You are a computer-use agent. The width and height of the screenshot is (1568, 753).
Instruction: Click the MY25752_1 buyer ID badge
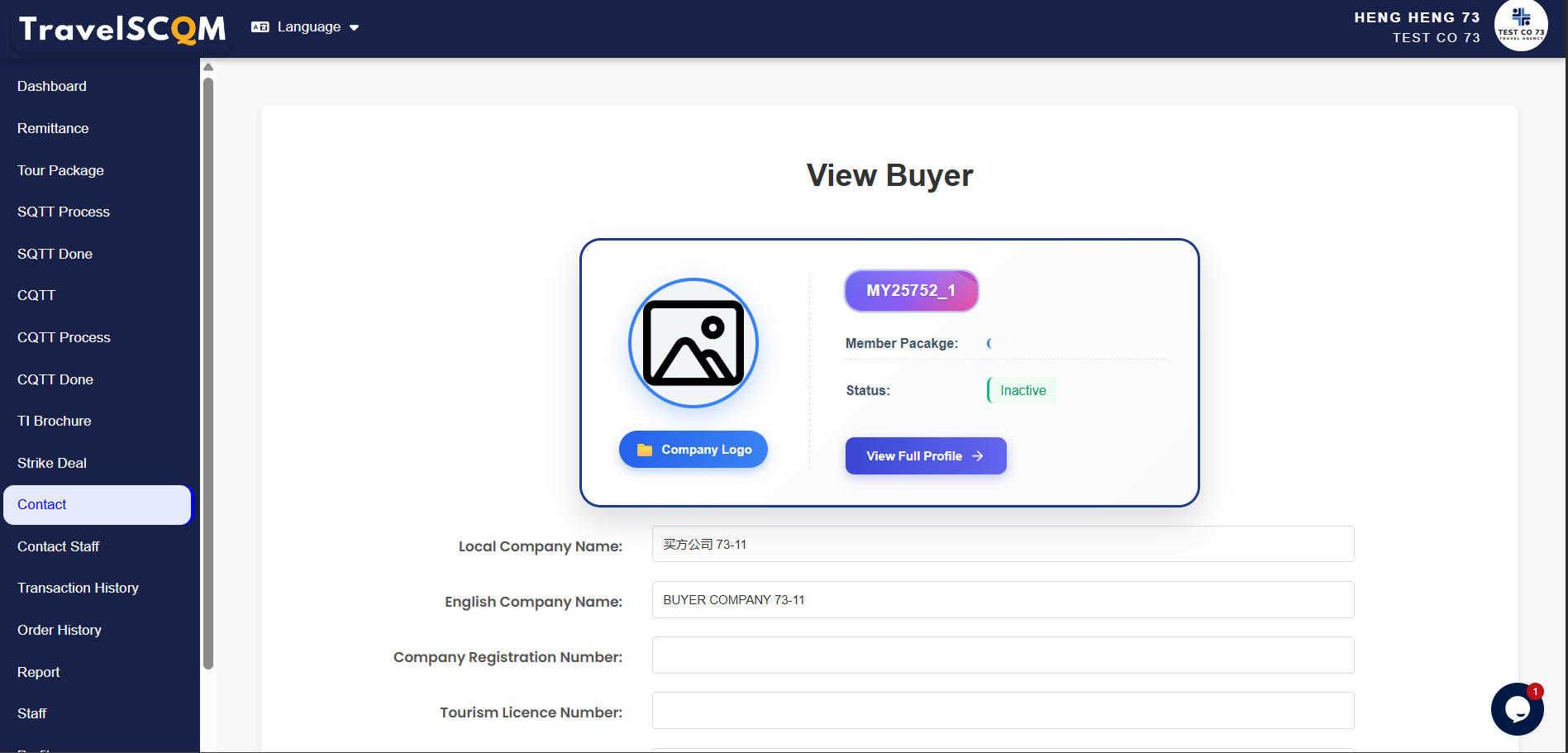click(911, 291)
